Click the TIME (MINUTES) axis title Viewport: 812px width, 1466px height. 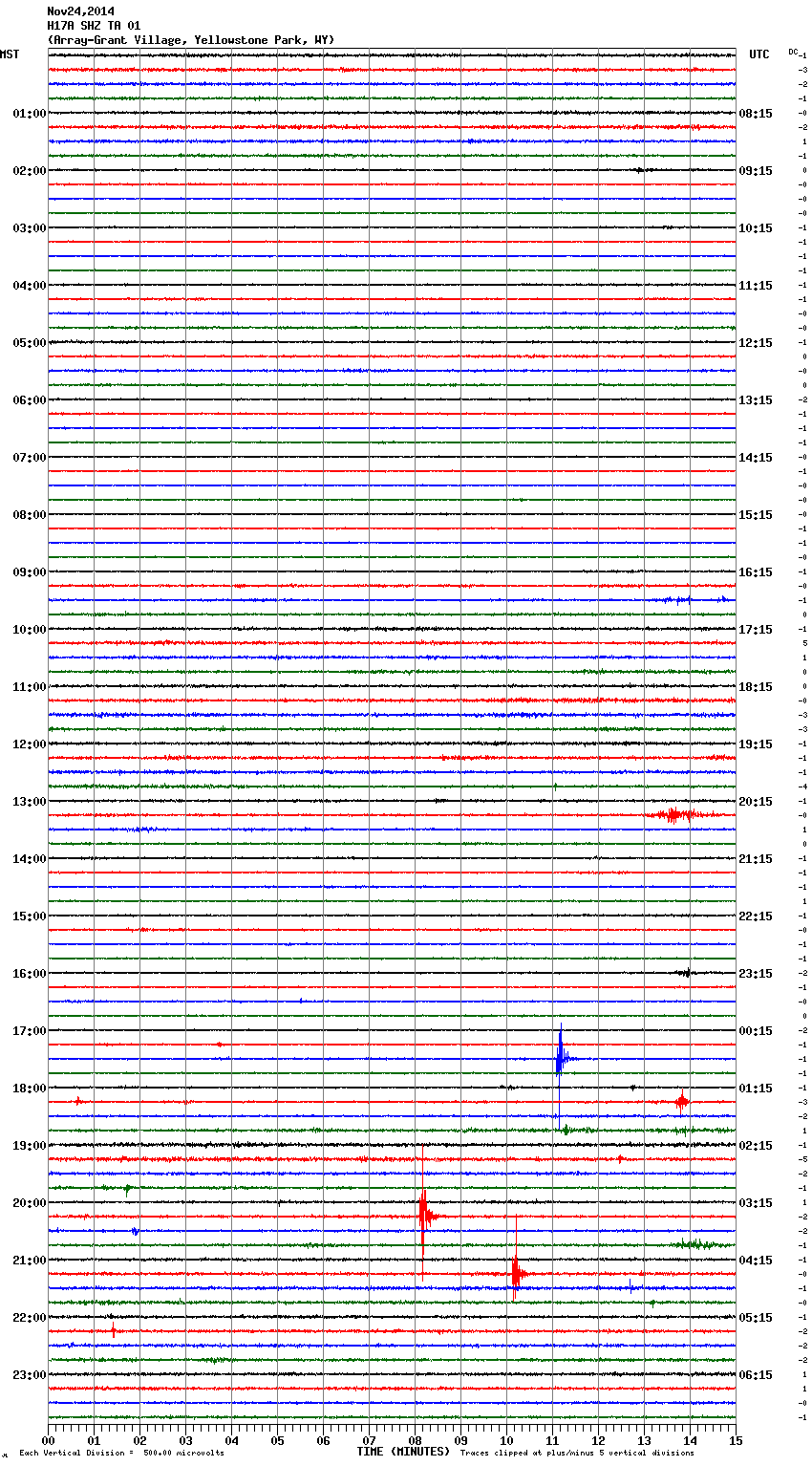pos(403,1452)
